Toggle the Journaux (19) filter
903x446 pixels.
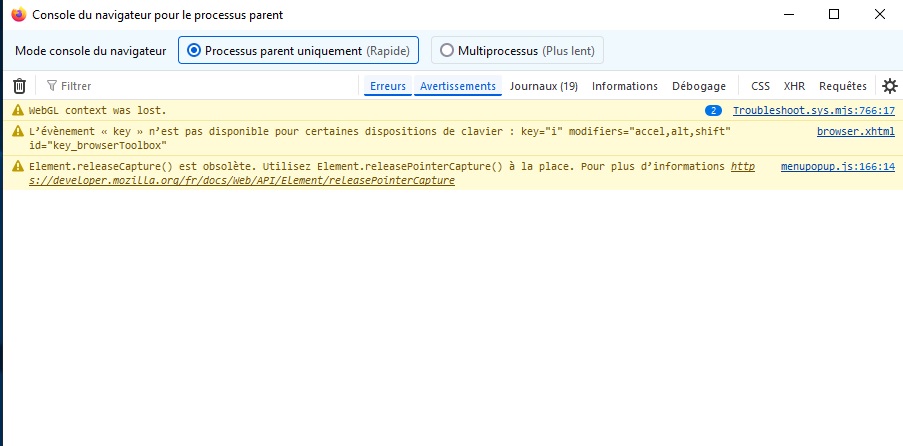pos(544,86)
